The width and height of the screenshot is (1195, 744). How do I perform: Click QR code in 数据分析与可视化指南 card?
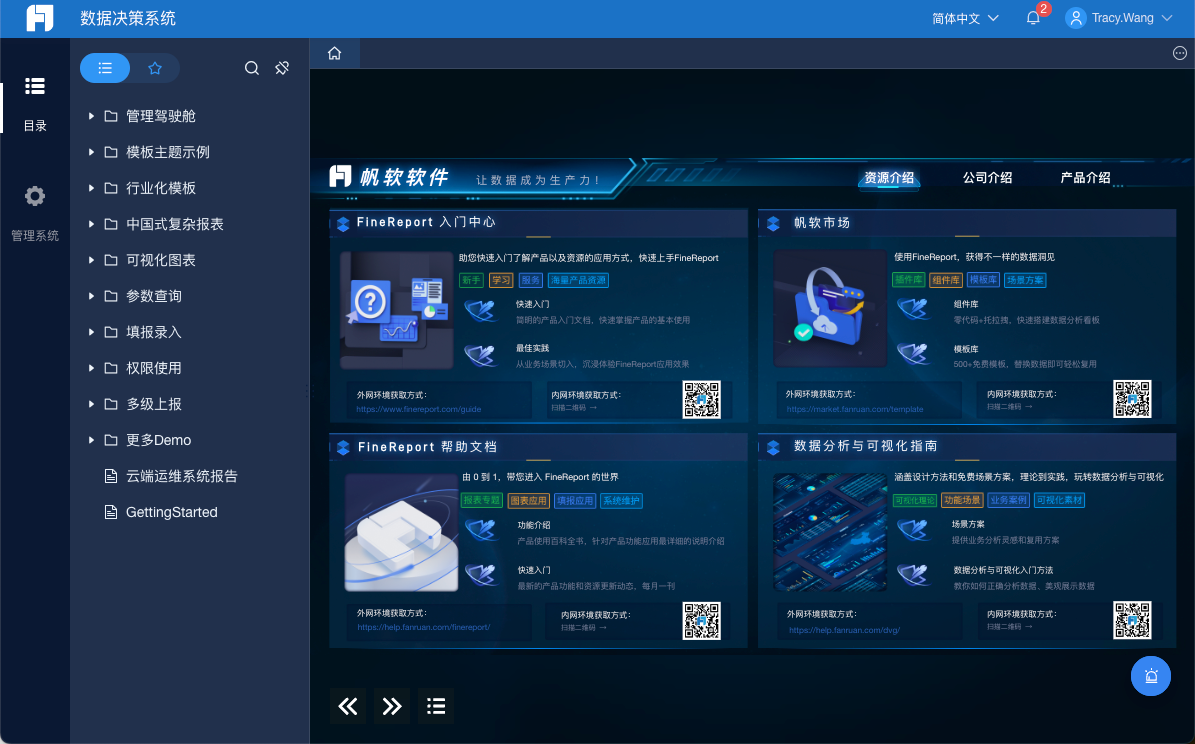(x=1133, y=621)
